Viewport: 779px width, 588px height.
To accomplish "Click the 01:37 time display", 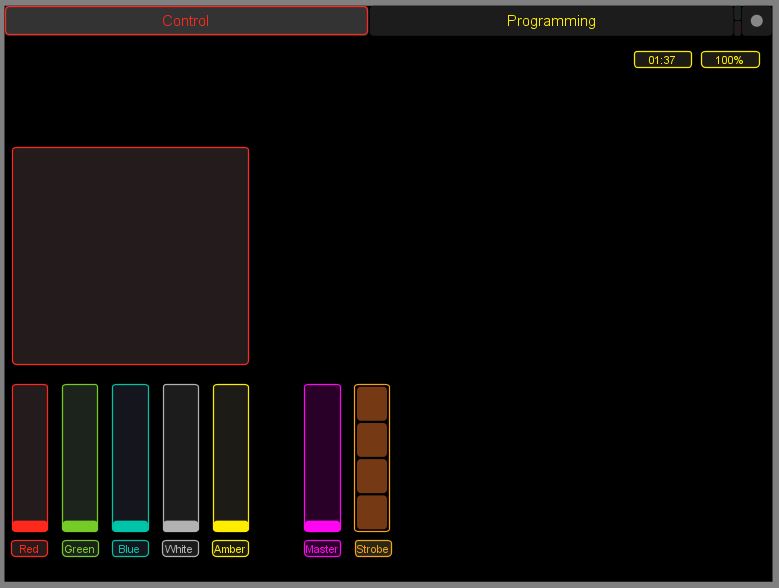I will [663, 60].
